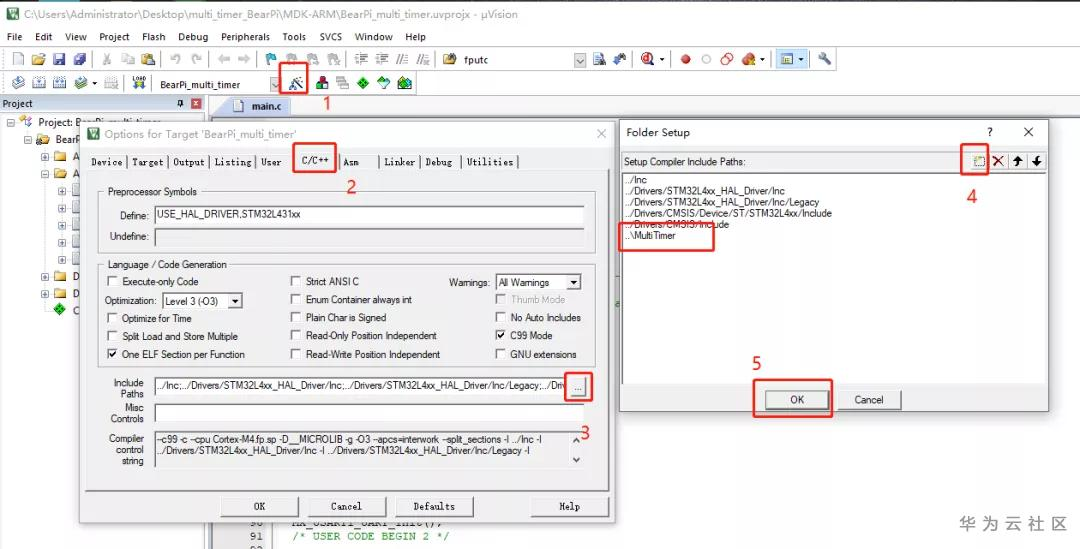
Task: Click the Translate file icon
Action: (x=19, y=83)
